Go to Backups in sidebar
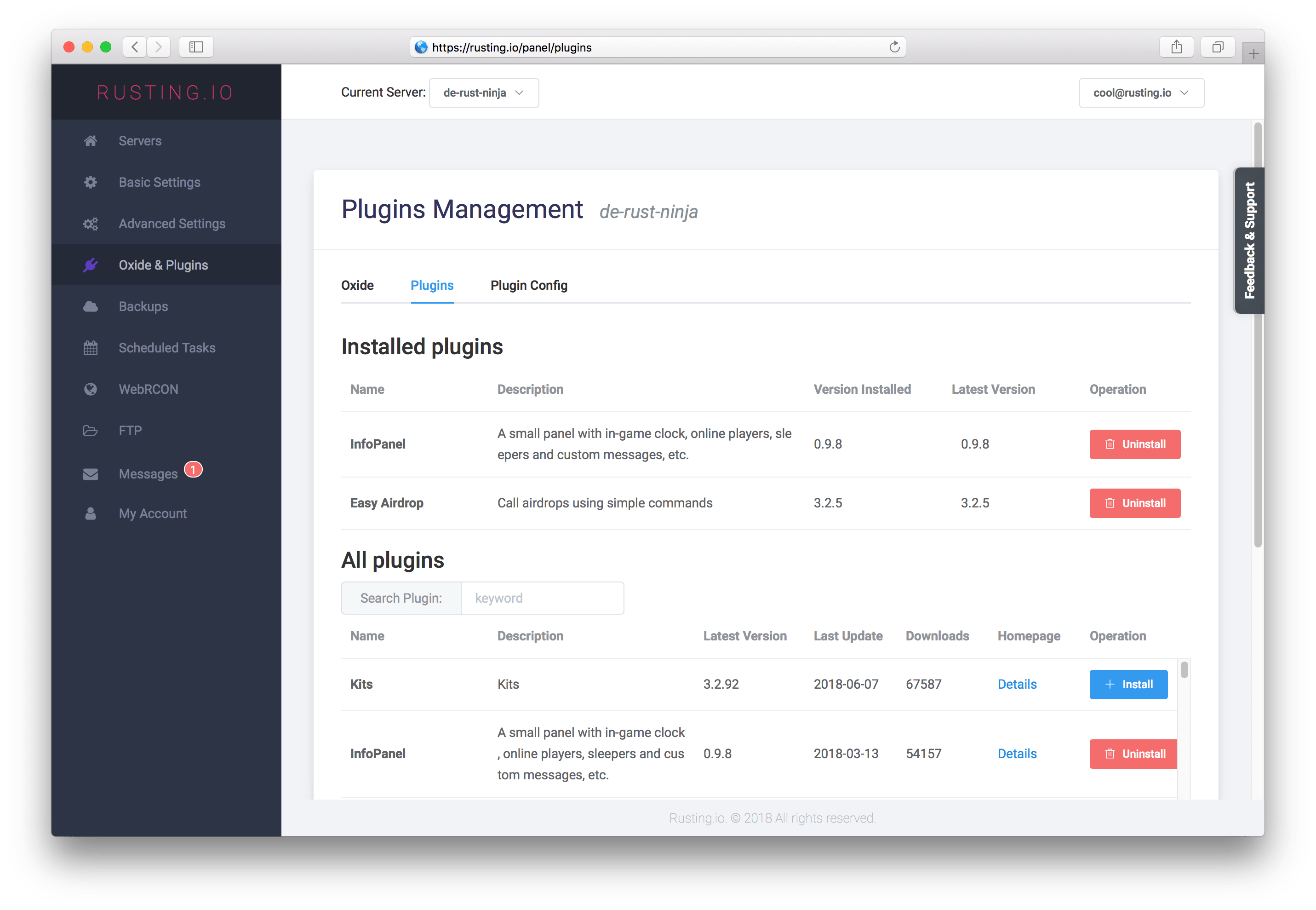The height and width of the screenshot is (910, 1316). coord(166,307)
